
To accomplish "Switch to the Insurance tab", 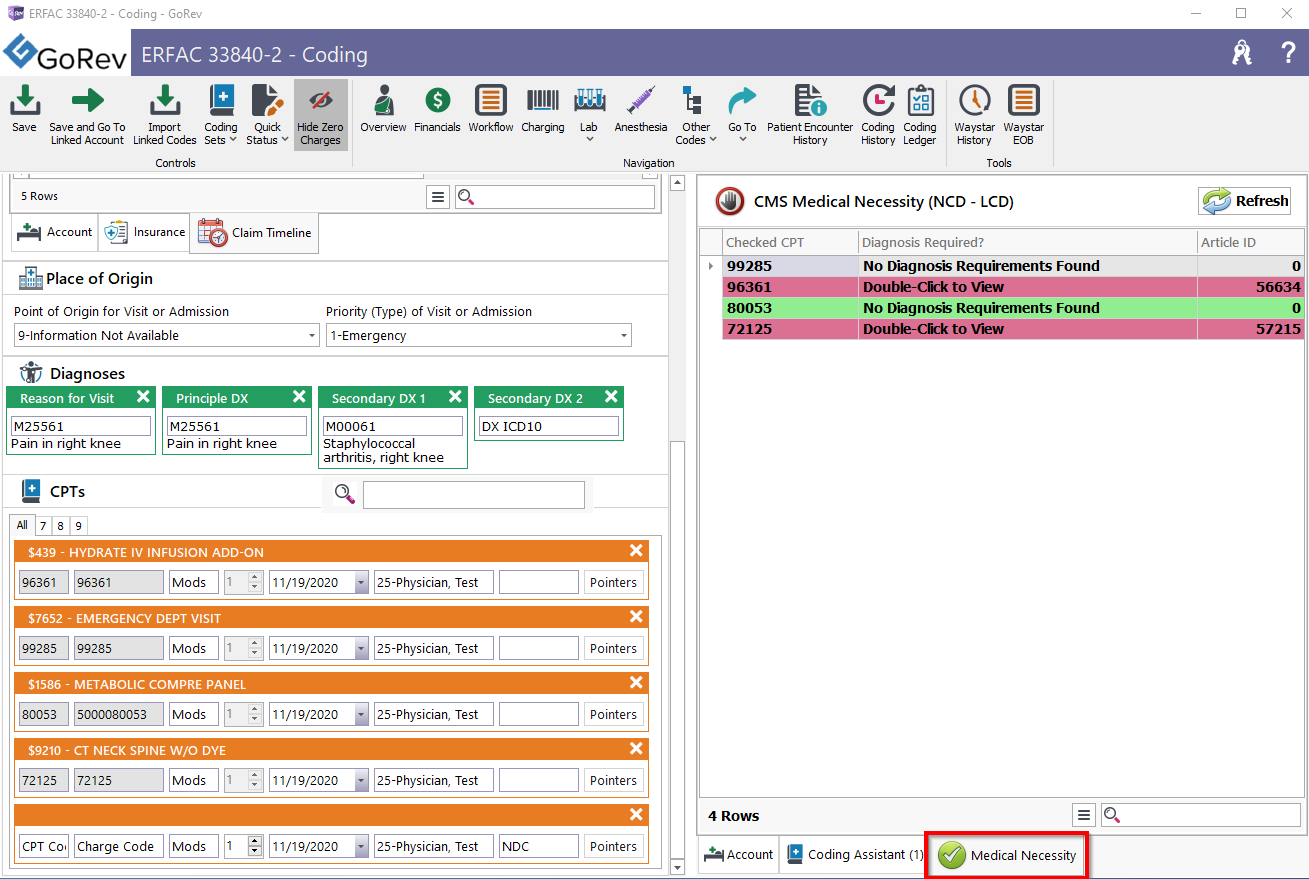I will 146,232.
